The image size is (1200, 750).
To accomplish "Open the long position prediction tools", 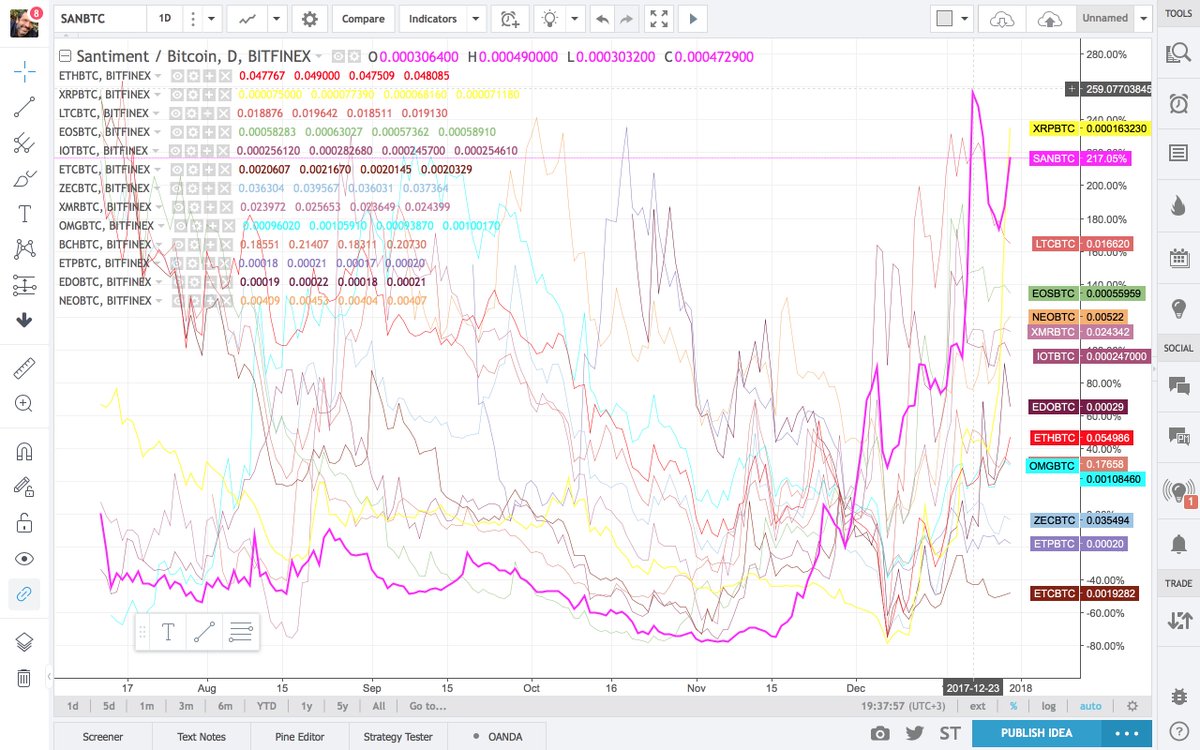I will pyautogui.click(x=25, y=285).
